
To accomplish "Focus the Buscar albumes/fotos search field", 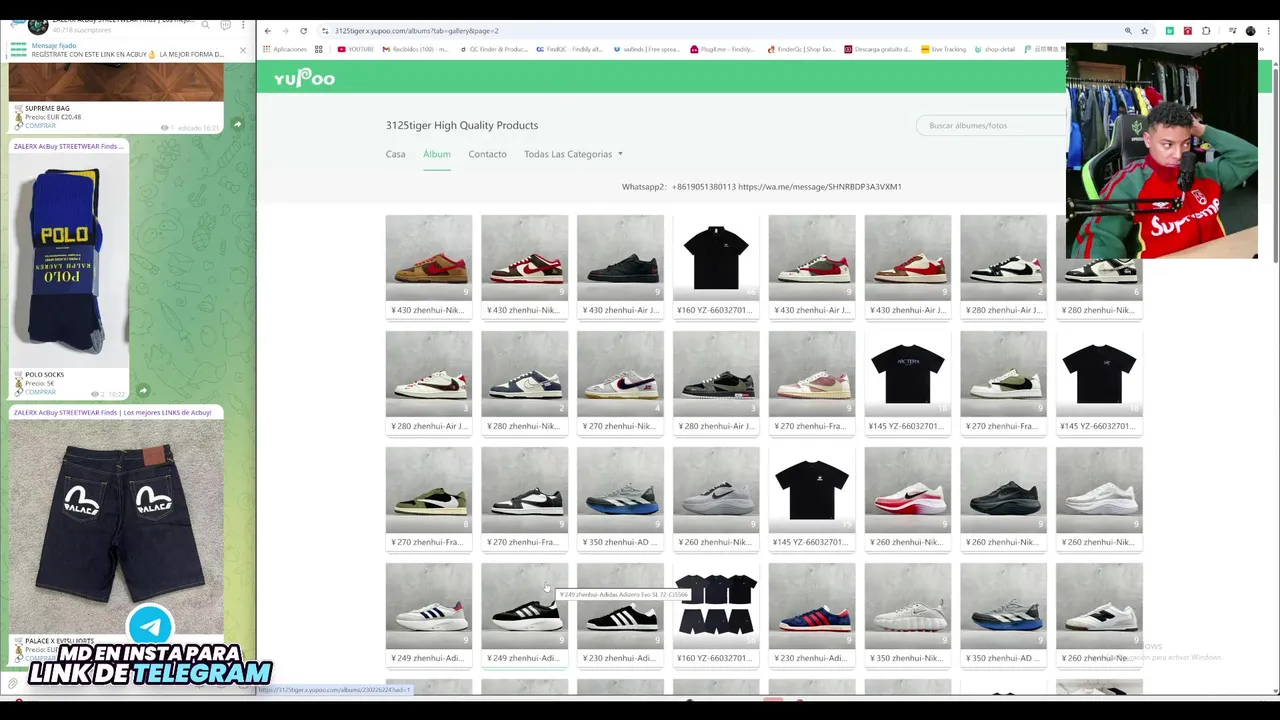I will click(x=992, y=125).
